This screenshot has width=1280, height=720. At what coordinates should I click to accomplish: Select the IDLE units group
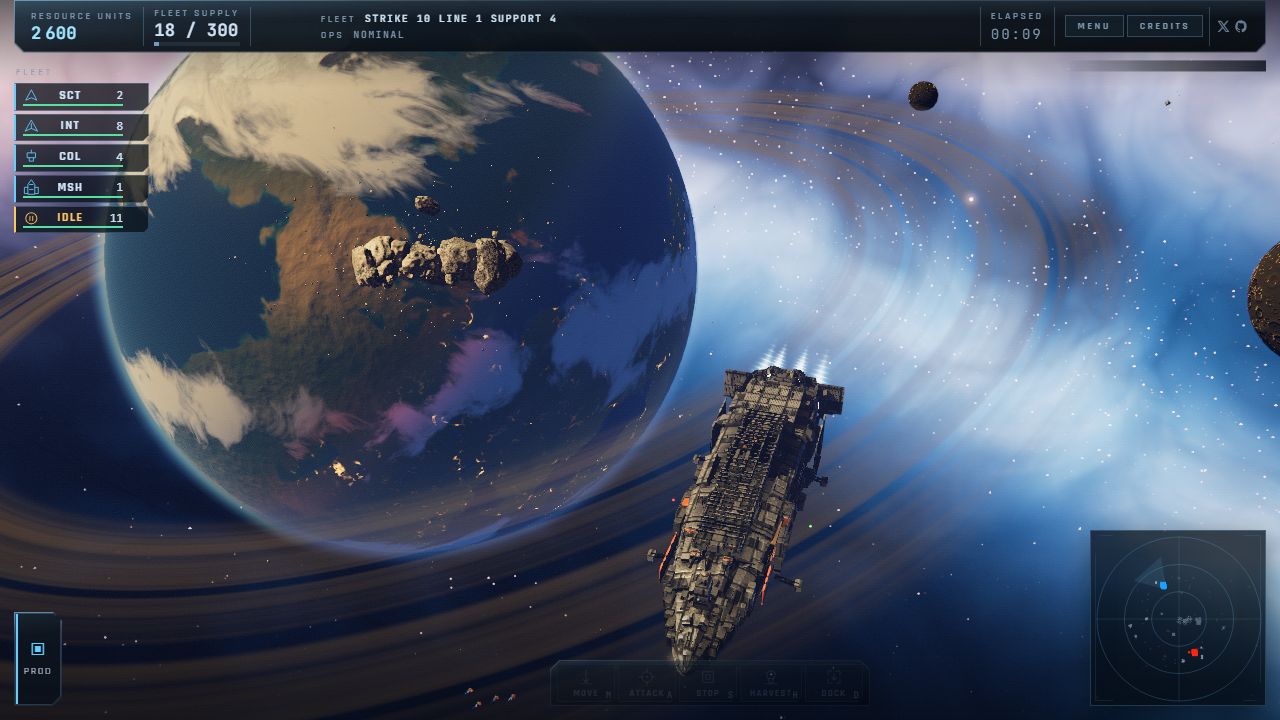click(82, 218)
